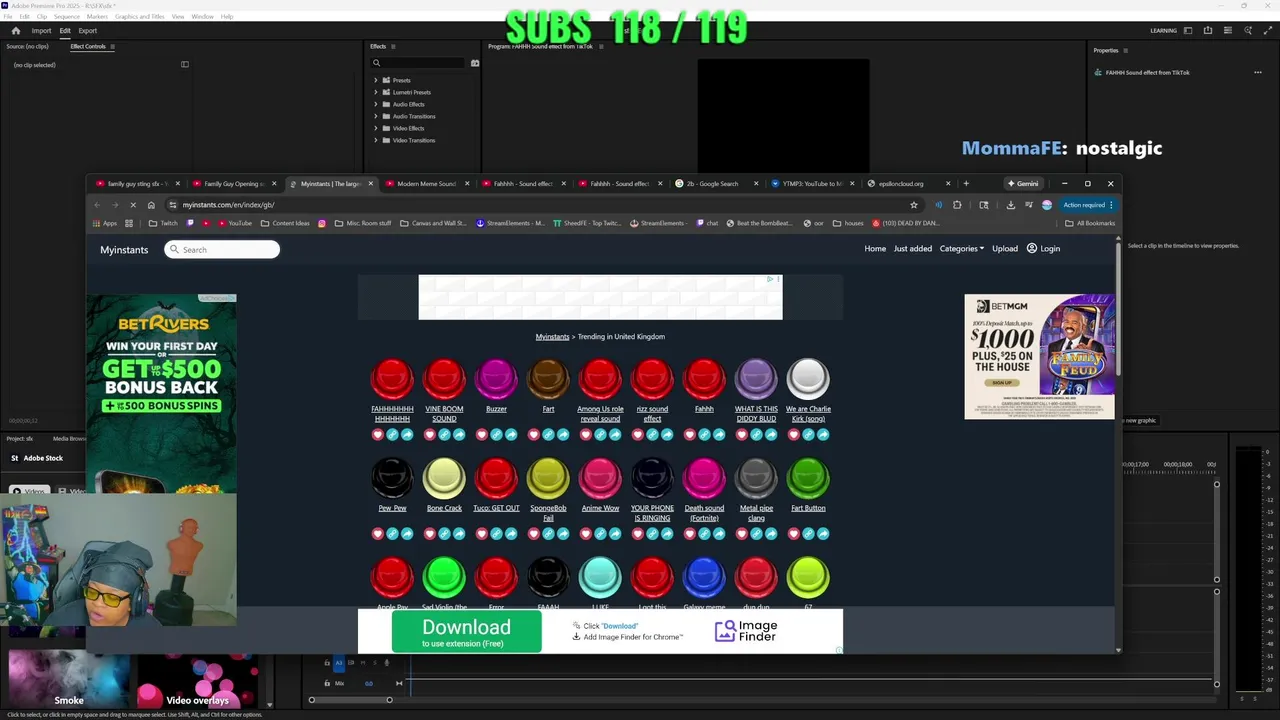Bookmark this page with star icon
This screenshot has height=720, width=1280.
(x=913, y=205)
